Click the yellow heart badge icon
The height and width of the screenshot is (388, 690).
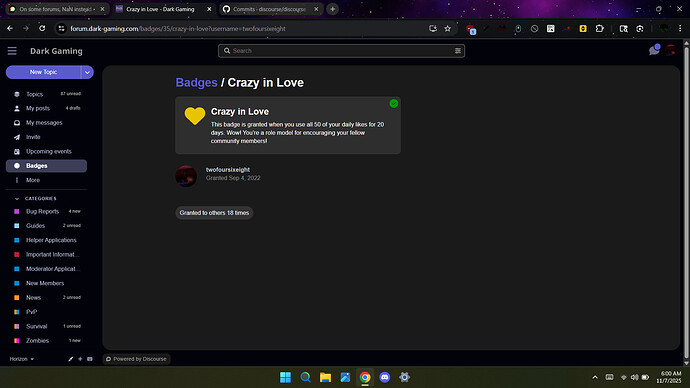(x=195, y=116)
